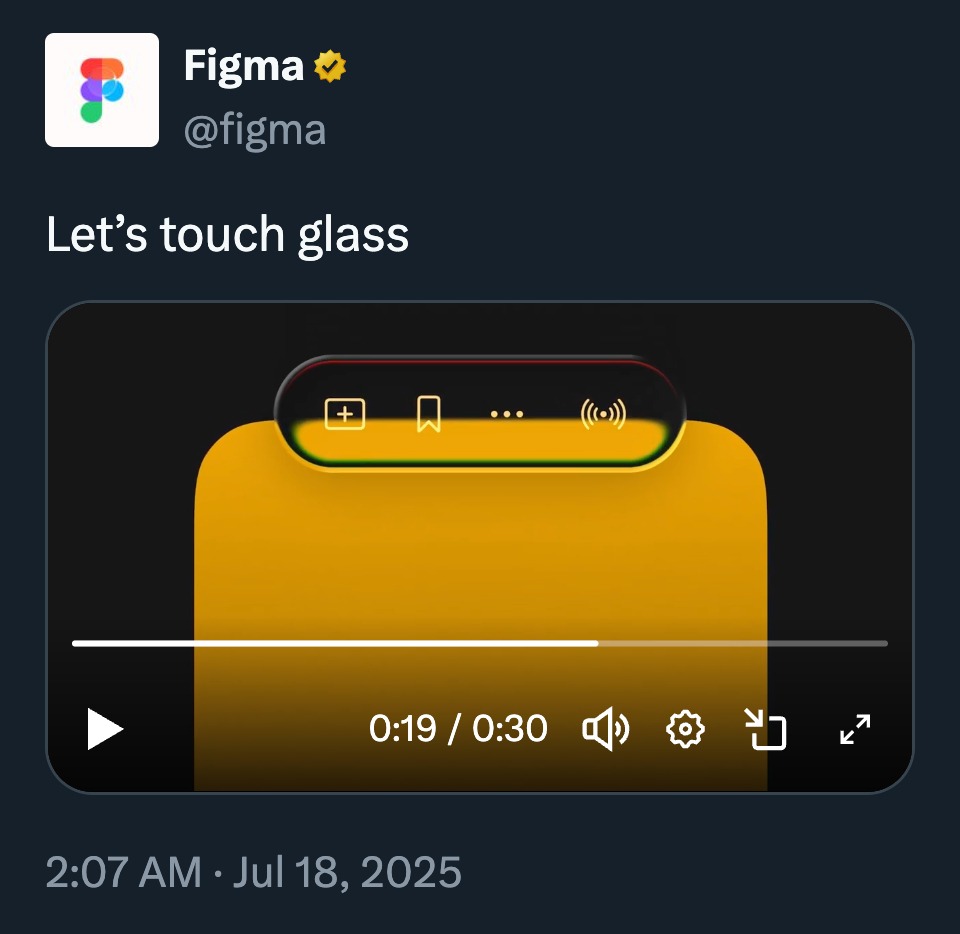Viewport: 960px width, 934px height.
Task: Expand additional video quality choices
Action: point(685,729)
